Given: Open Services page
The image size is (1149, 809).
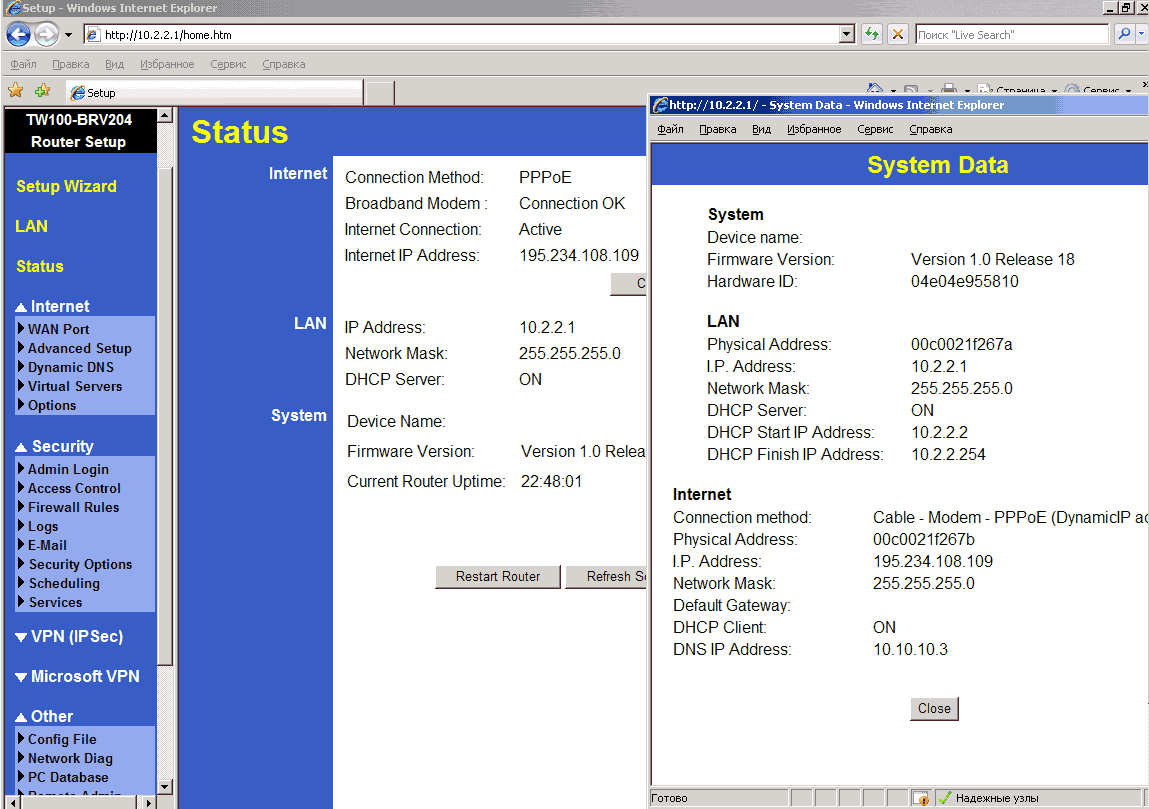Looking at the screenshot, I should point(55,603).
